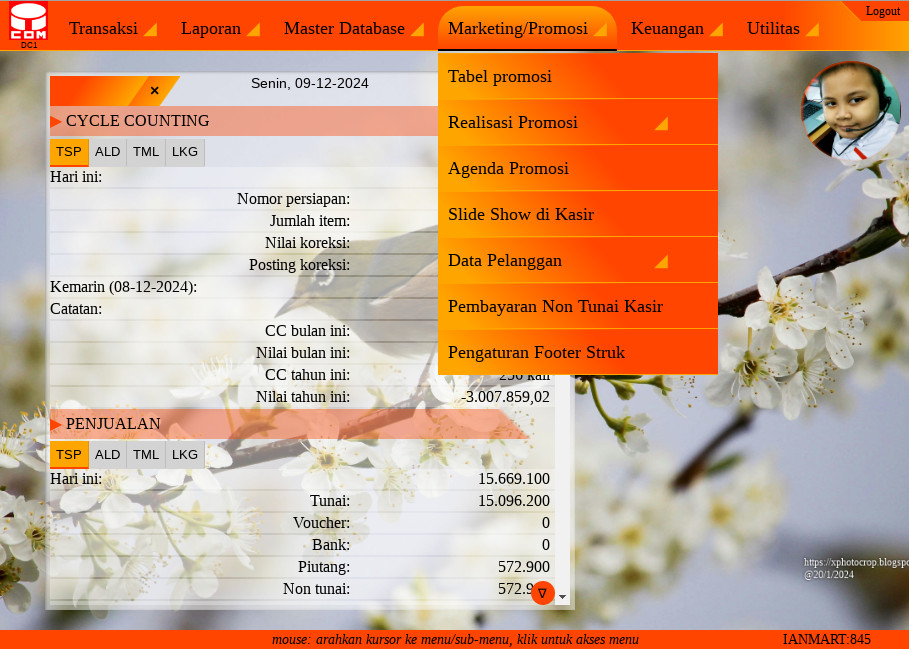This screenshot has height=649, width=909.
Task: Click the COM logo icon at top left
Action: coord(28,24)
